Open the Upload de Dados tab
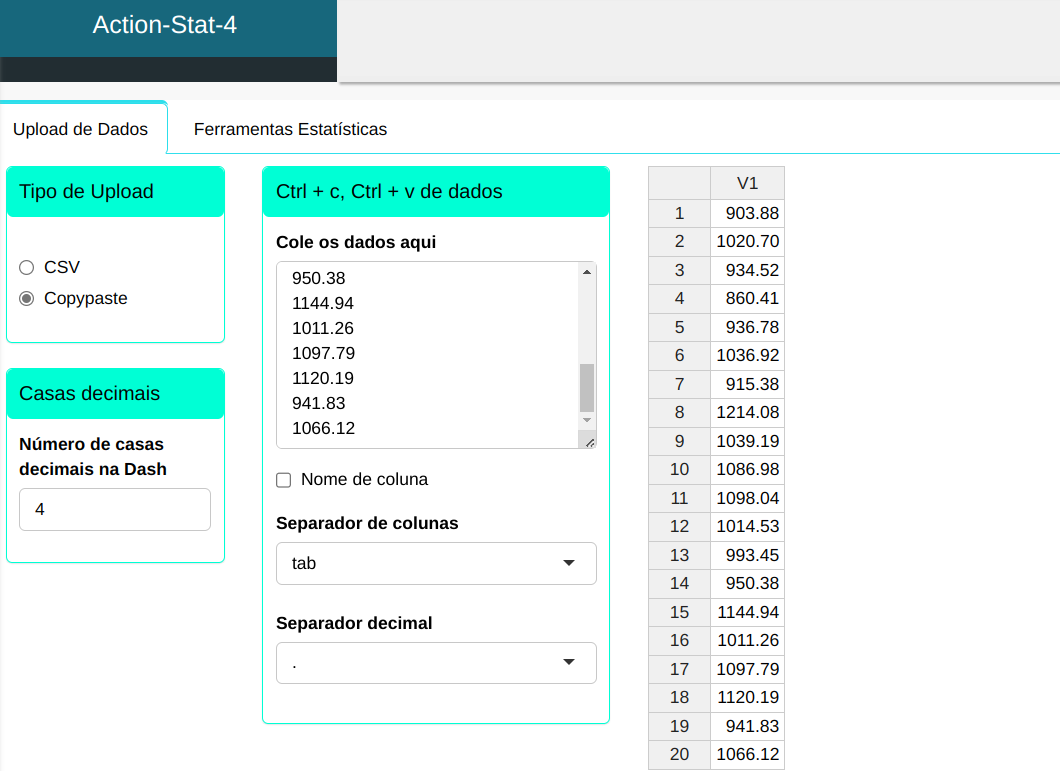1060x771 pixels. pos(80,129)
